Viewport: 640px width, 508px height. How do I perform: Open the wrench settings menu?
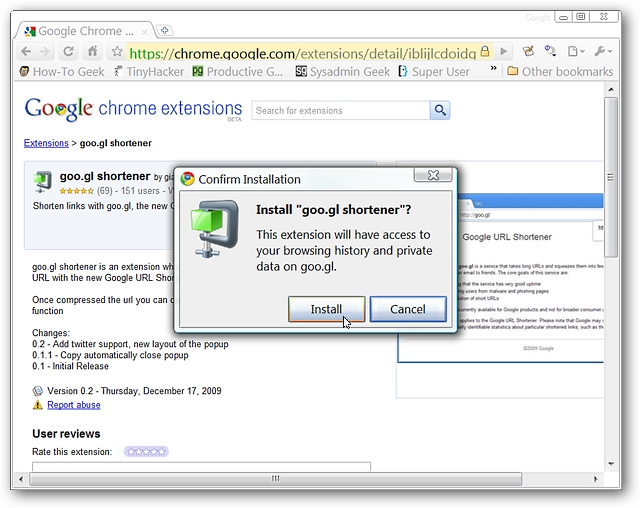[x=603, y=51]
